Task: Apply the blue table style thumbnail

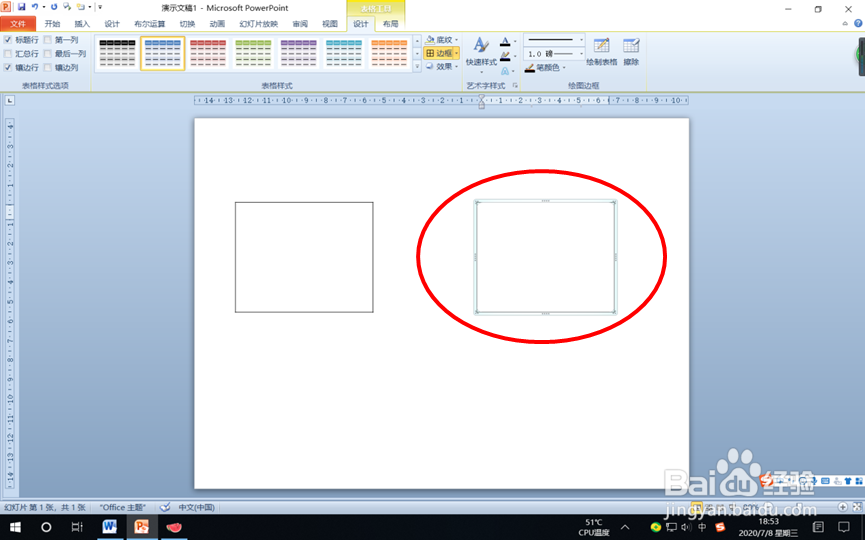Action: click(x=163, y=54)
